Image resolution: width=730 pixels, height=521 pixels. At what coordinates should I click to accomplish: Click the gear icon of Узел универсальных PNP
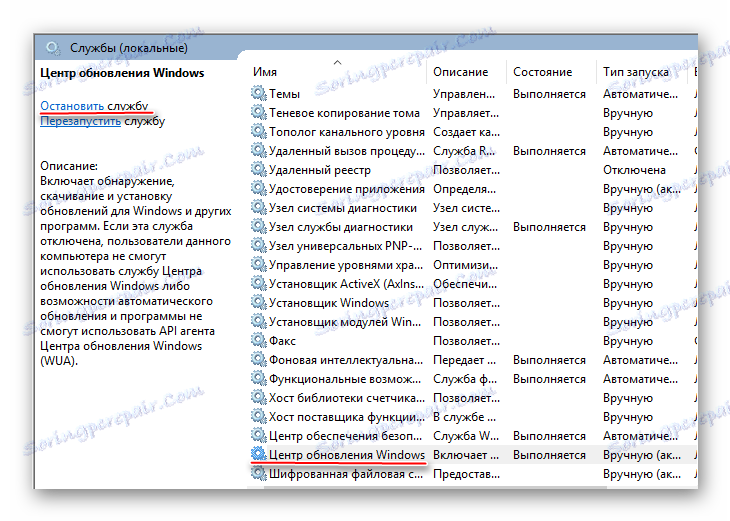258,245
